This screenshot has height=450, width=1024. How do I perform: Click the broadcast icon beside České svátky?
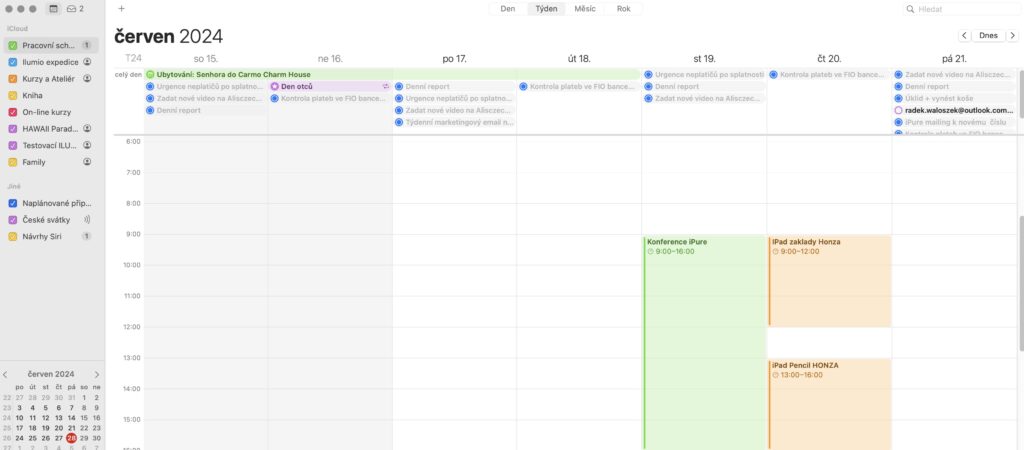pos(87,219)
